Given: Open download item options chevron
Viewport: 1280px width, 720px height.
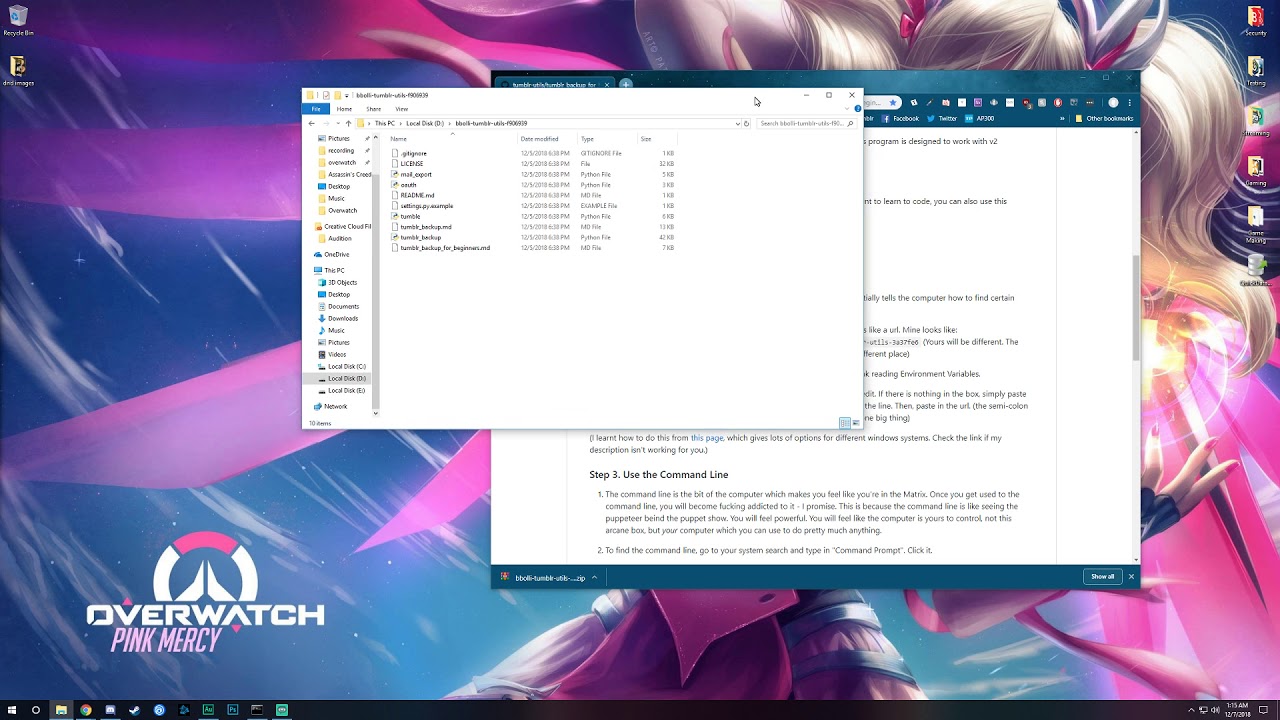Looking at the screenshot, I should click(594, 577).
